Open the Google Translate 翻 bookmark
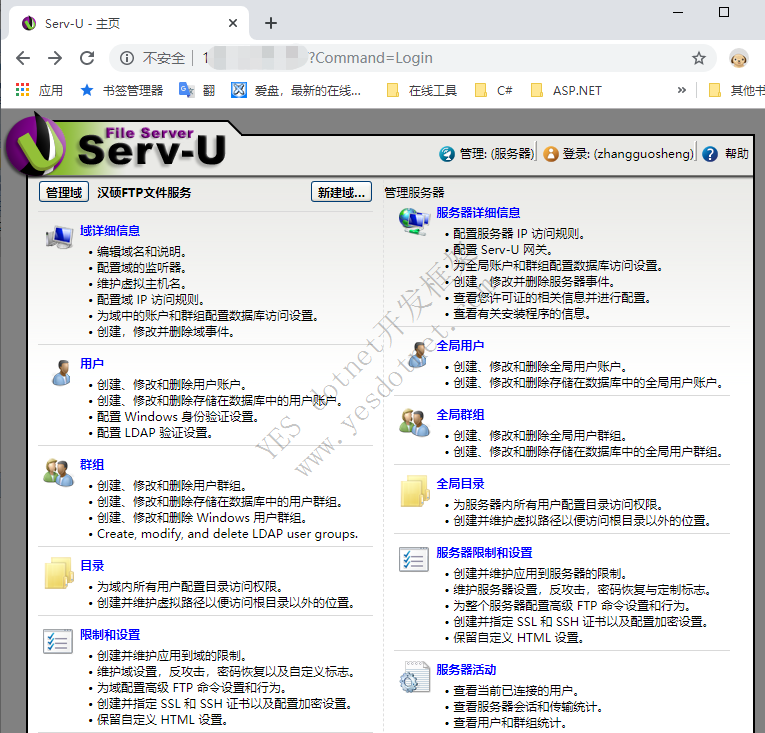Viewport: 765px width, 733px height. (197, 90)
